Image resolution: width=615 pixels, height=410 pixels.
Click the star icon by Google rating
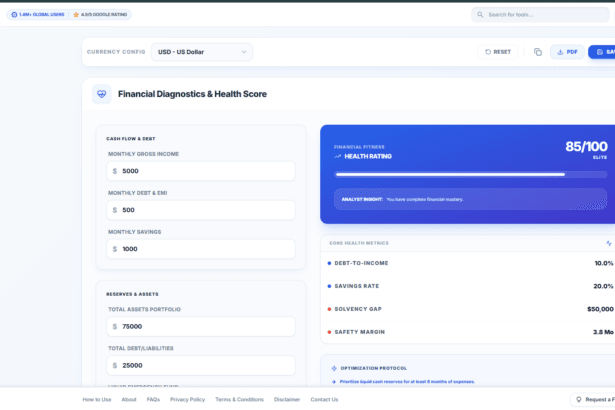tap(76, 15)
